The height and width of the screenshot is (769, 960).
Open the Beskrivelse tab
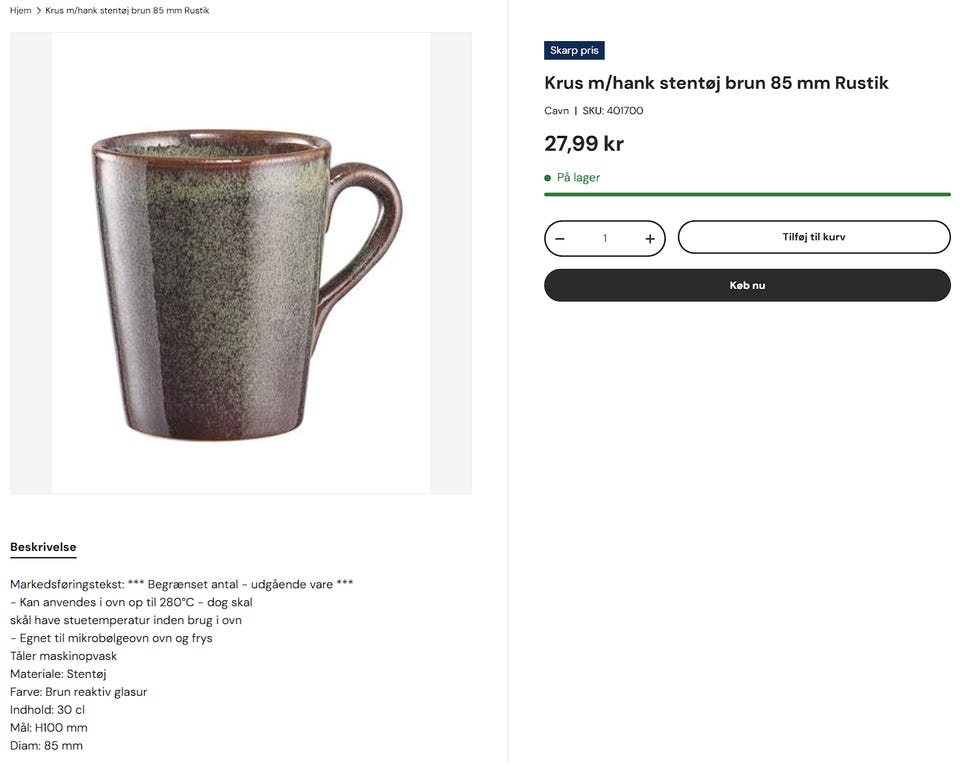click(43, 547)
